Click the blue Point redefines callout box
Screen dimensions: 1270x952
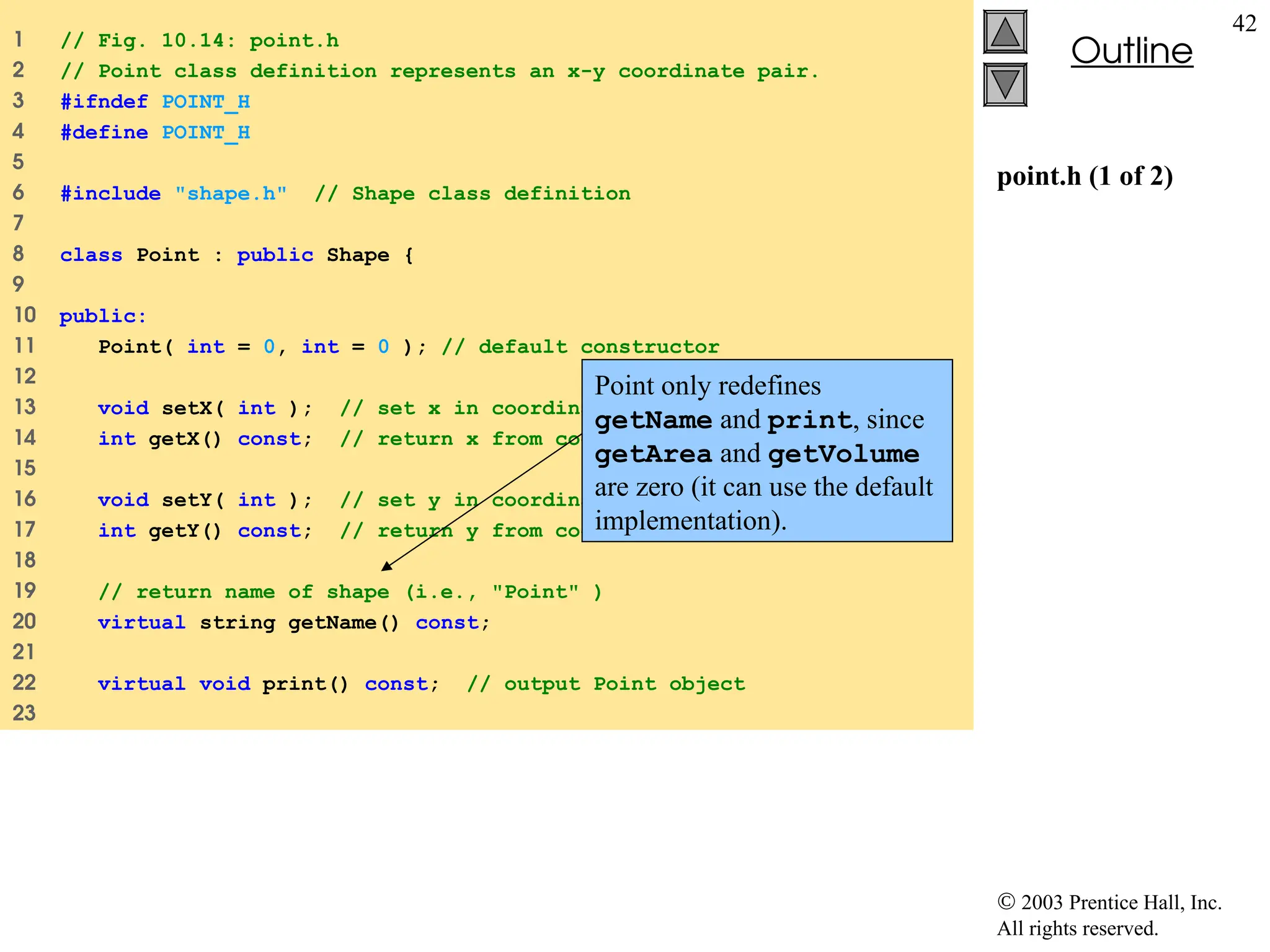pyautogui.click(x=766, y=451)
